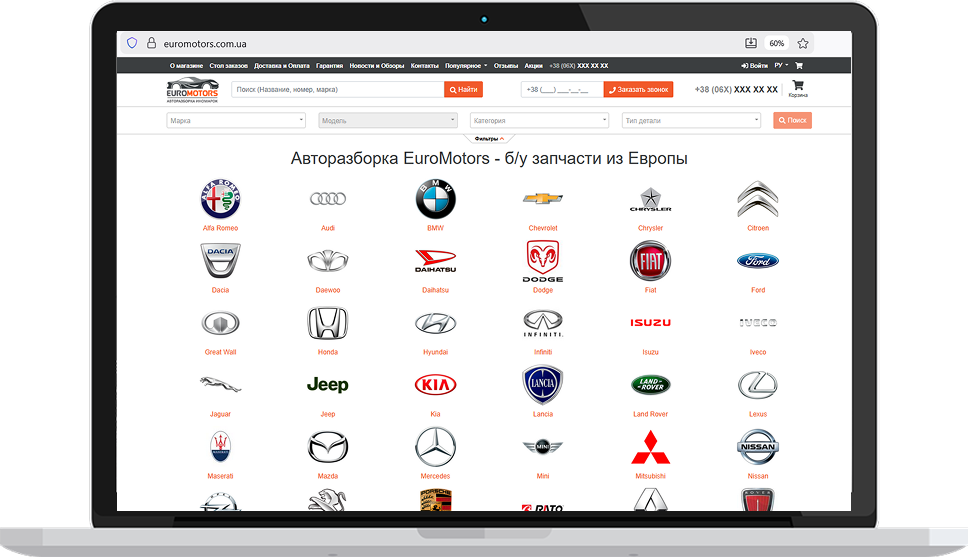Screen dimensions: 968x557
Task: Expand the Тип детали dropdown
Action: 691,120
